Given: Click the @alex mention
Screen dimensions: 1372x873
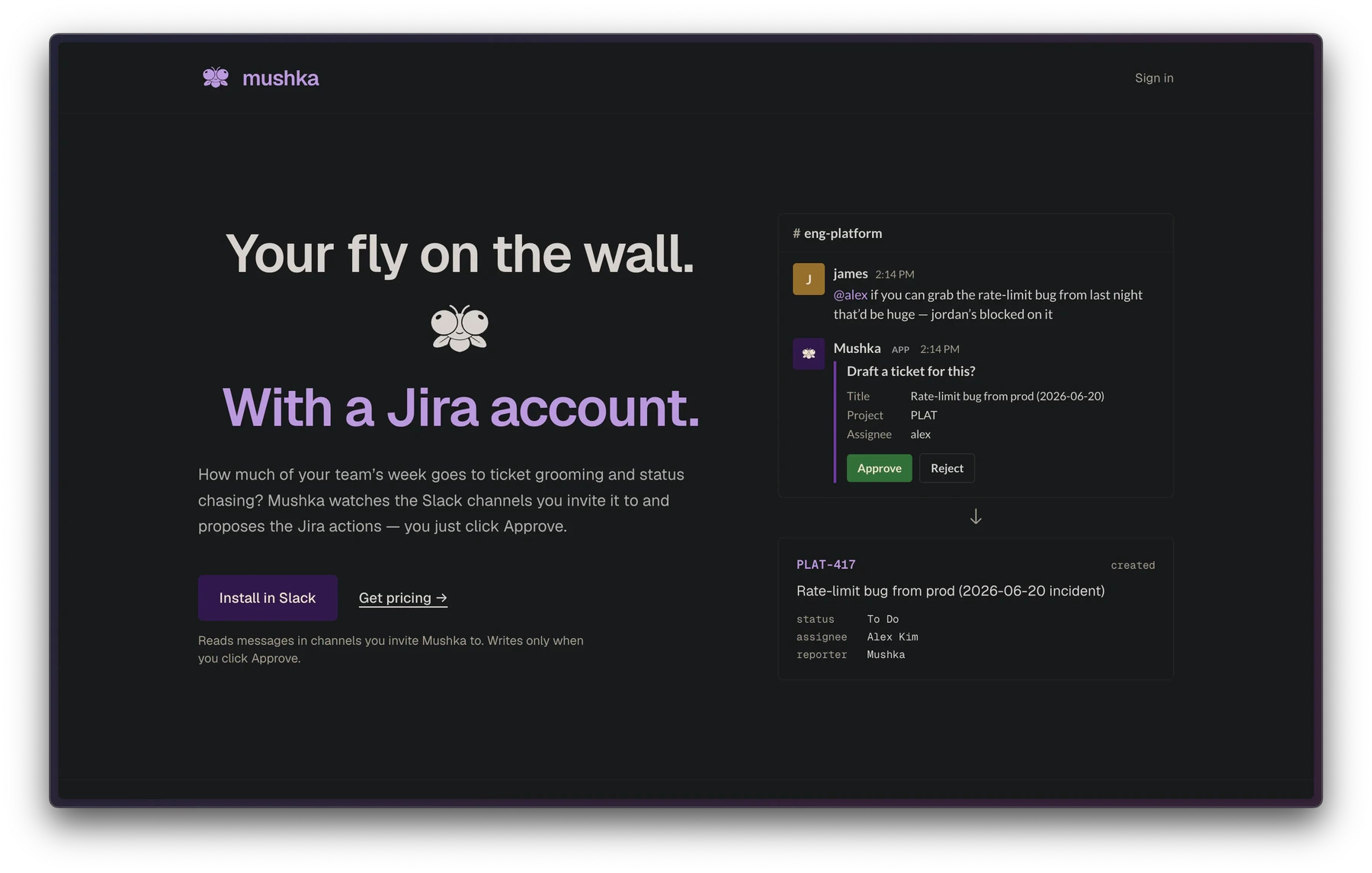Looking at the screenshot, I should (850, 295).
